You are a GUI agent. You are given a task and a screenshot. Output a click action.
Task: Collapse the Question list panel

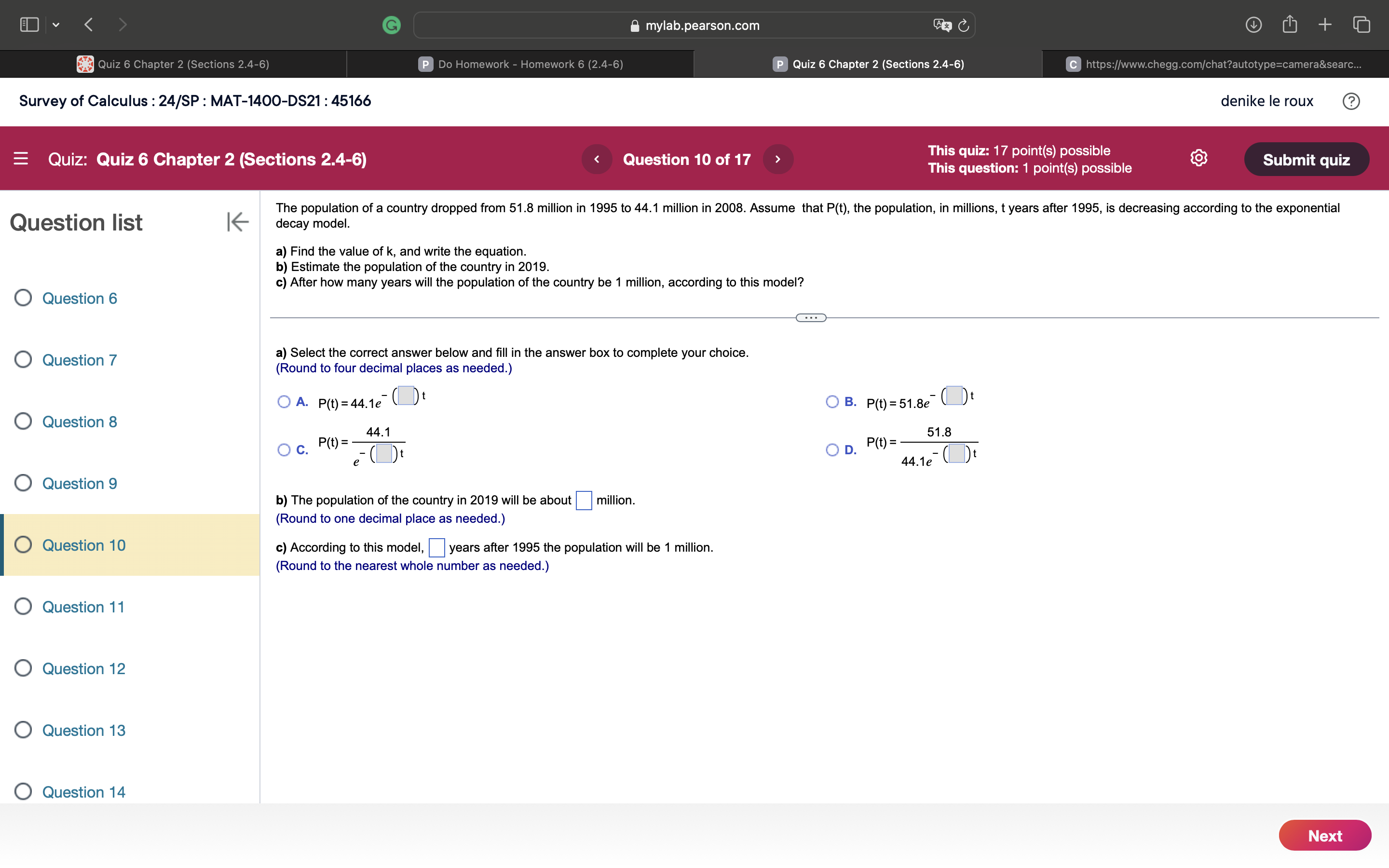pos(237,222)
